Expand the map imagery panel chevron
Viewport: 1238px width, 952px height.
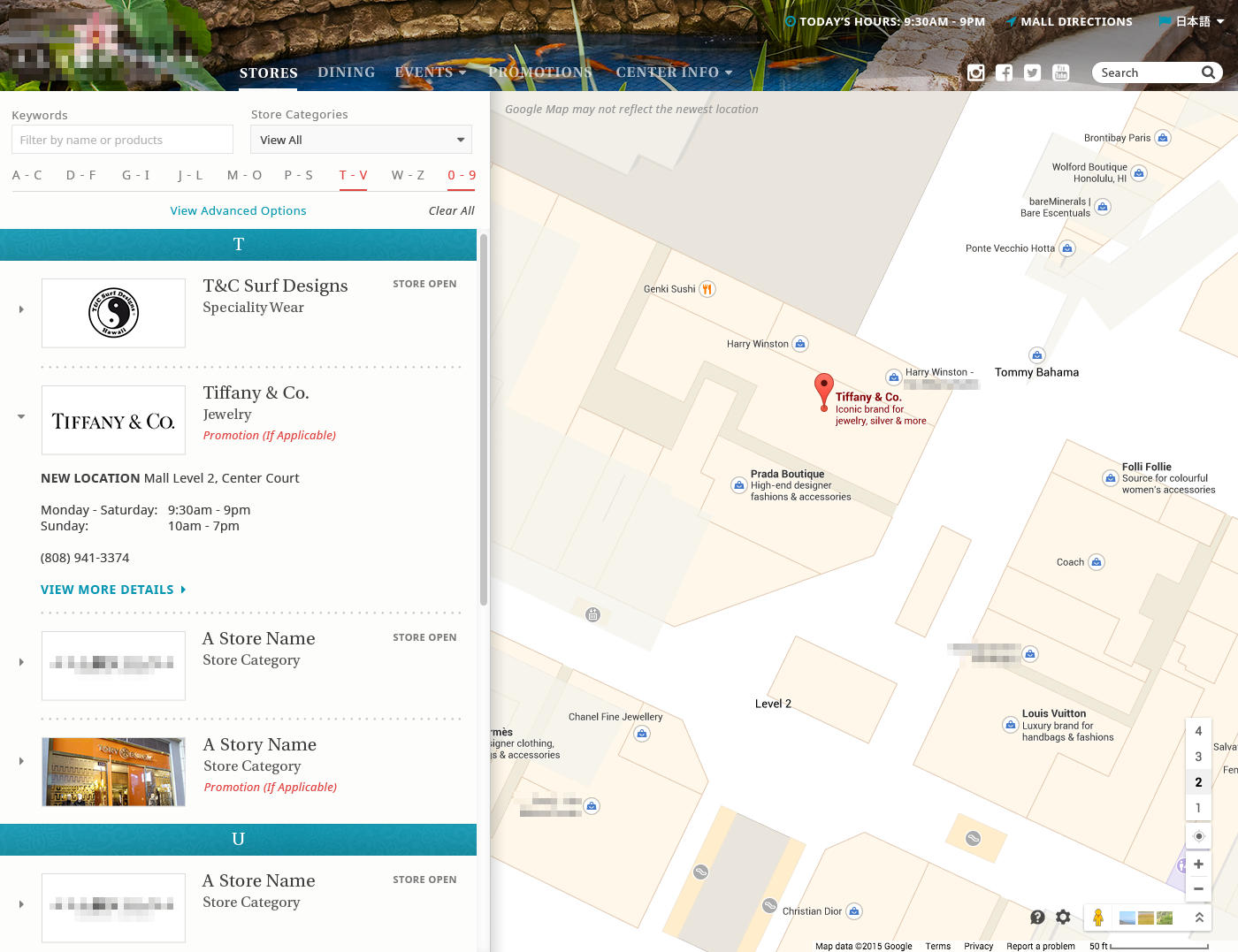pyautogui.click(x=1199, y=918)
